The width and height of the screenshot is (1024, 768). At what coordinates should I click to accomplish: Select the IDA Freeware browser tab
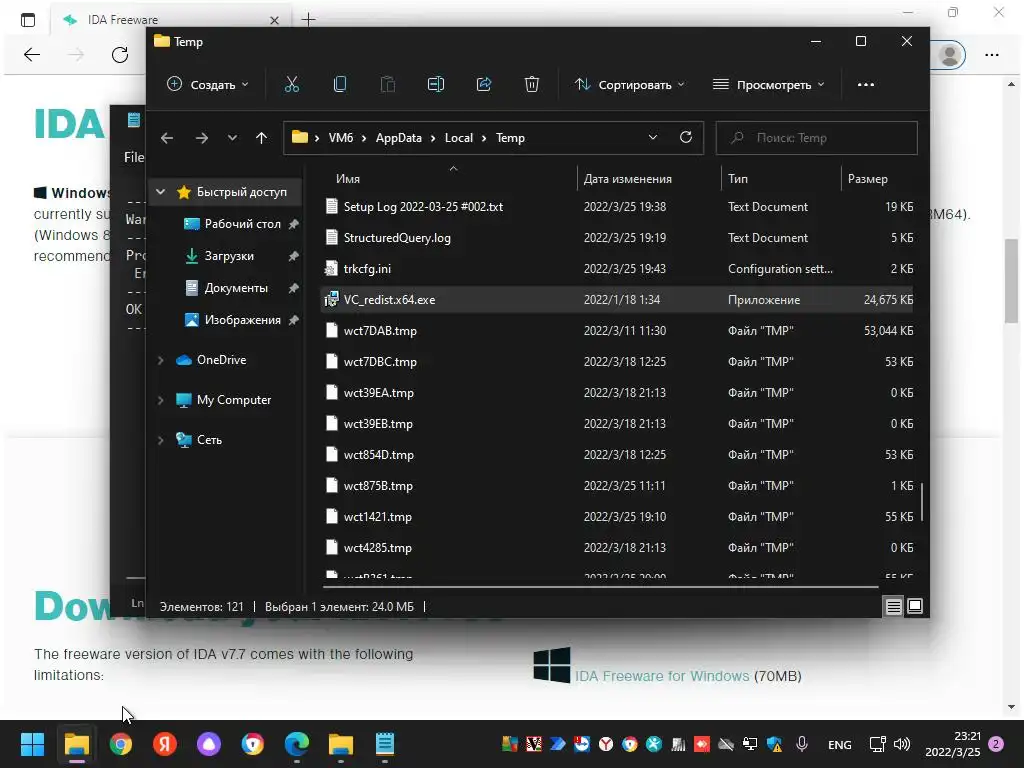tap(171, 20)
